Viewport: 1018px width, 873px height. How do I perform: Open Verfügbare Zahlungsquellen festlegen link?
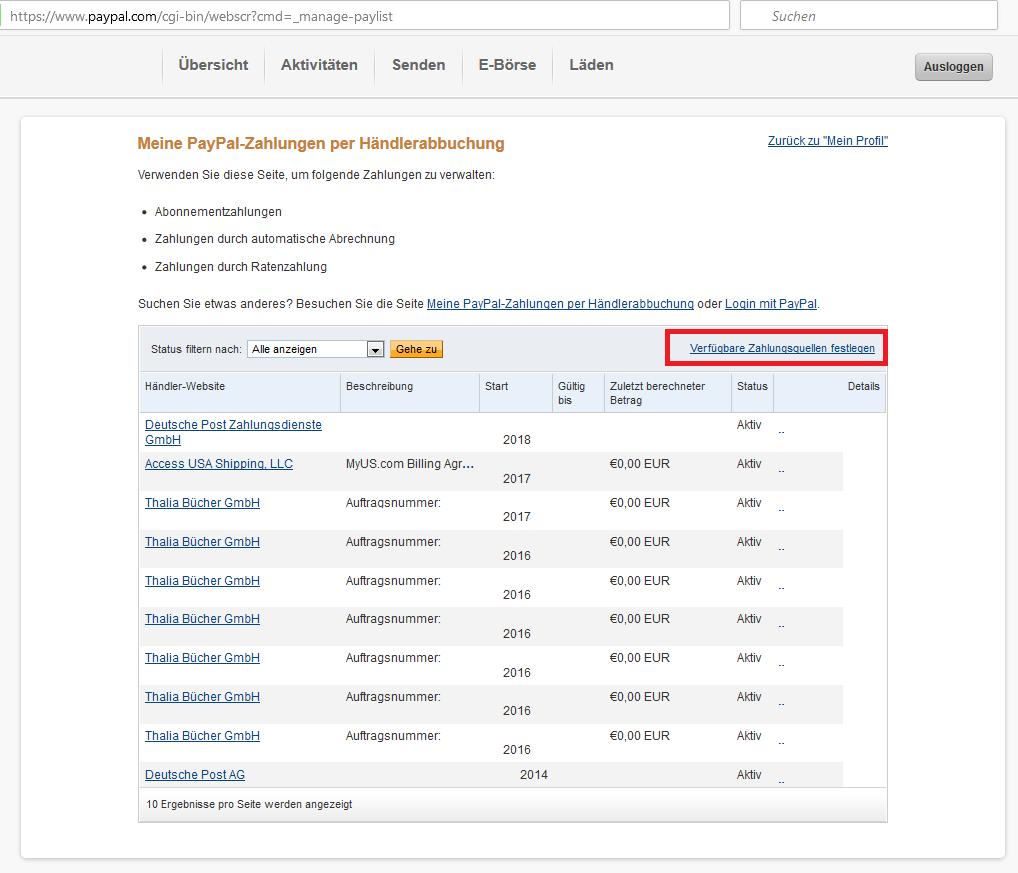(782, 349)
